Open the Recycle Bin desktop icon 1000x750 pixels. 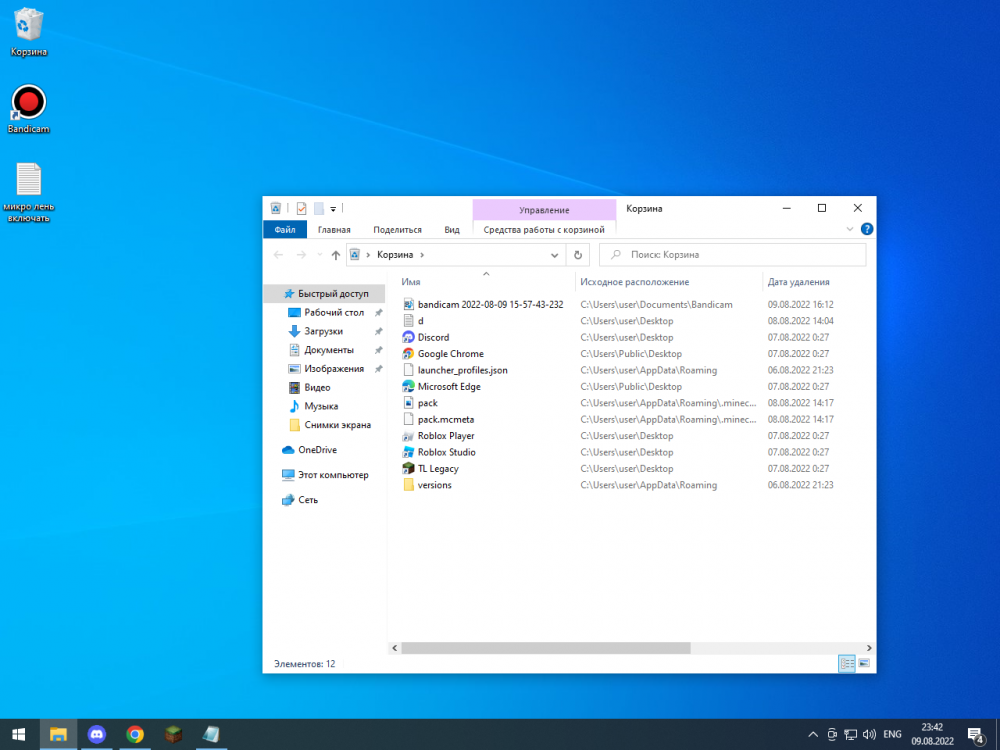click(28, 32)
